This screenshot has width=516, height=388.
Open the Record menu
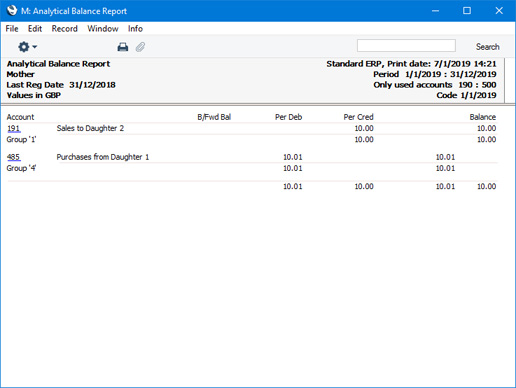pyautogui.click(x=64, y=29)
